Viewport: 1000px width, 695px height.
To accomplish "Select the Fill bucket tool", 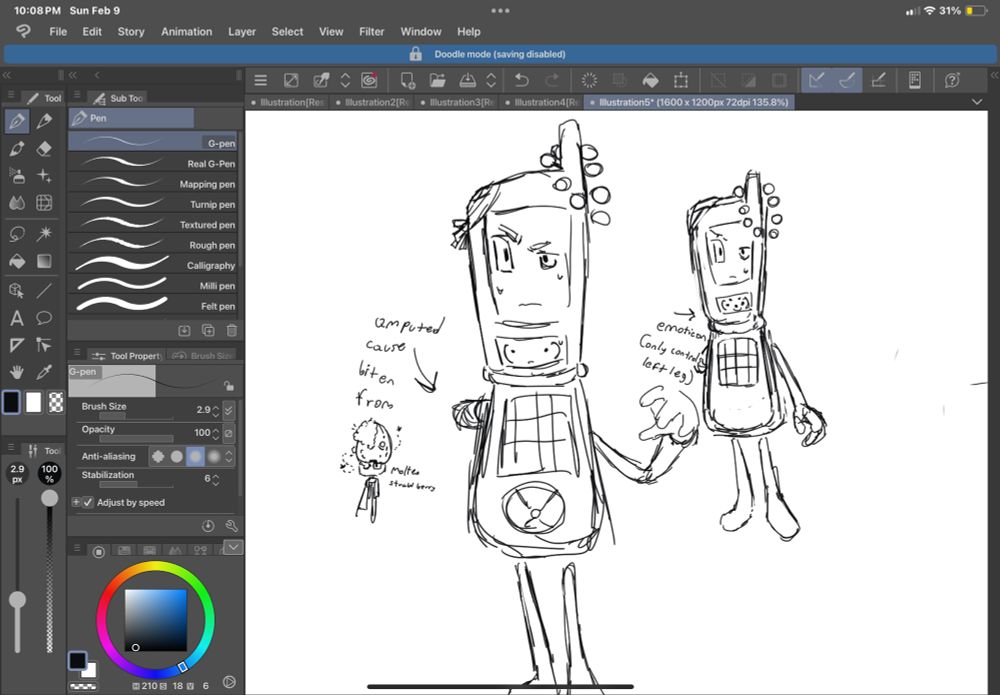I will 17,261.
